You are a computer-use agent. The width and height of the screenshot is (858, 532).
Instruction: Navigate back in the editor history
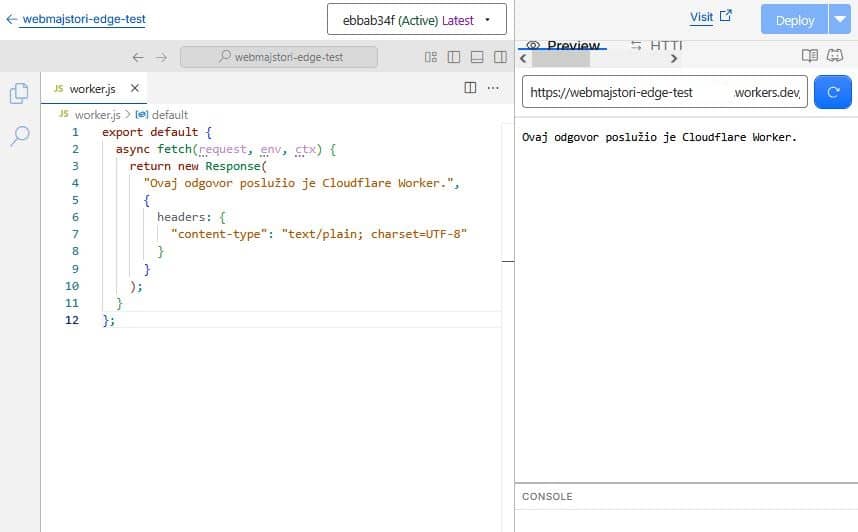(138, 57)
